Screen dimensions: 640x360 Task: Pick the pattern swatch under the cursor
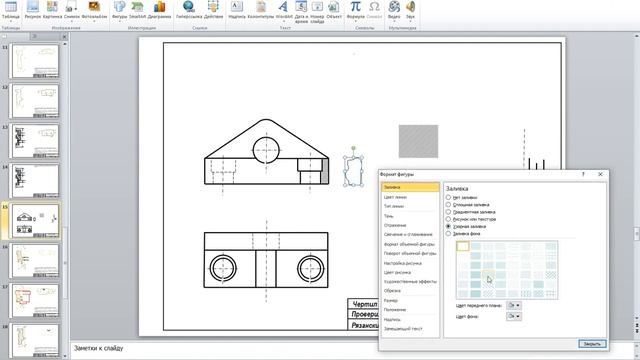click(488, 275)
